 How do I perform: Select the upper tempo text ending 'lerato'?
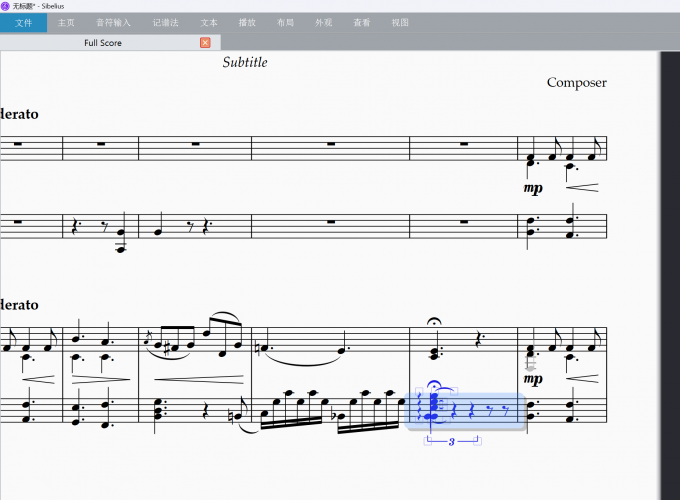click(20, 114)
